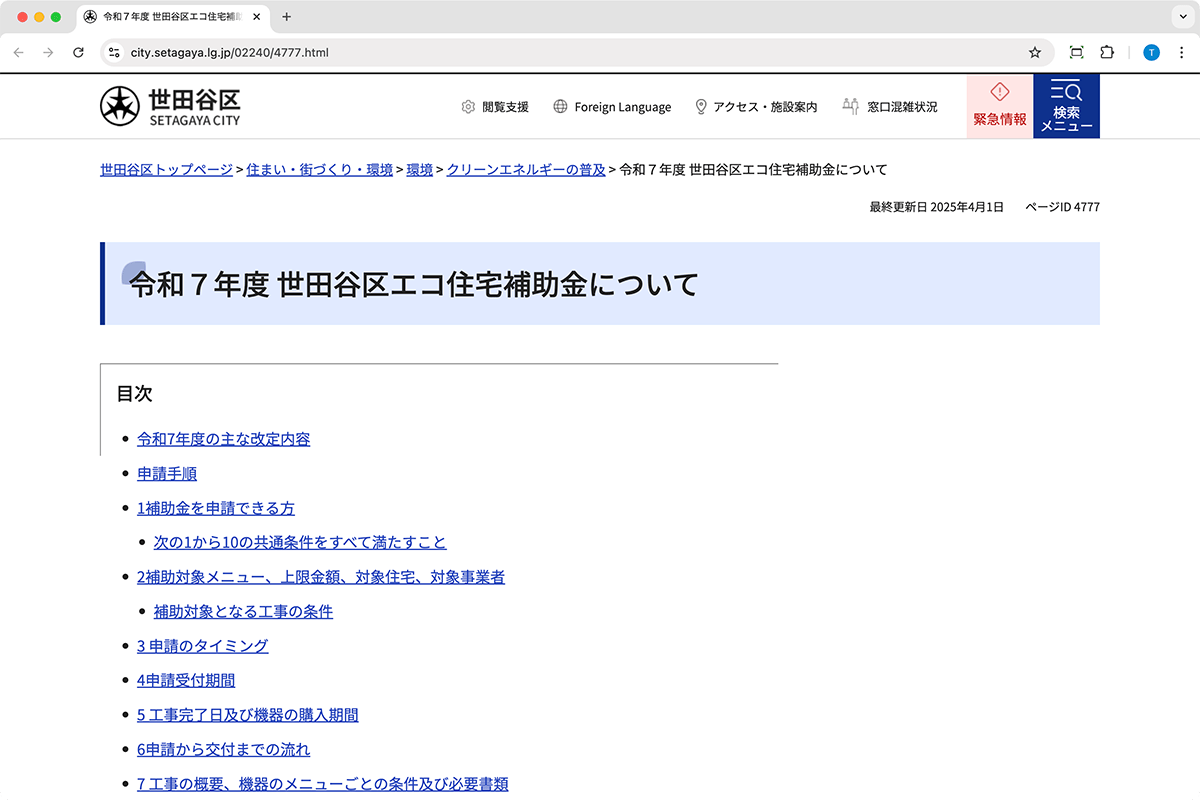This screenshot has height=800, width=1200.
Task: Click the 最終更新日 2025年4月1日 text
Action: click(x=936, y=207)
